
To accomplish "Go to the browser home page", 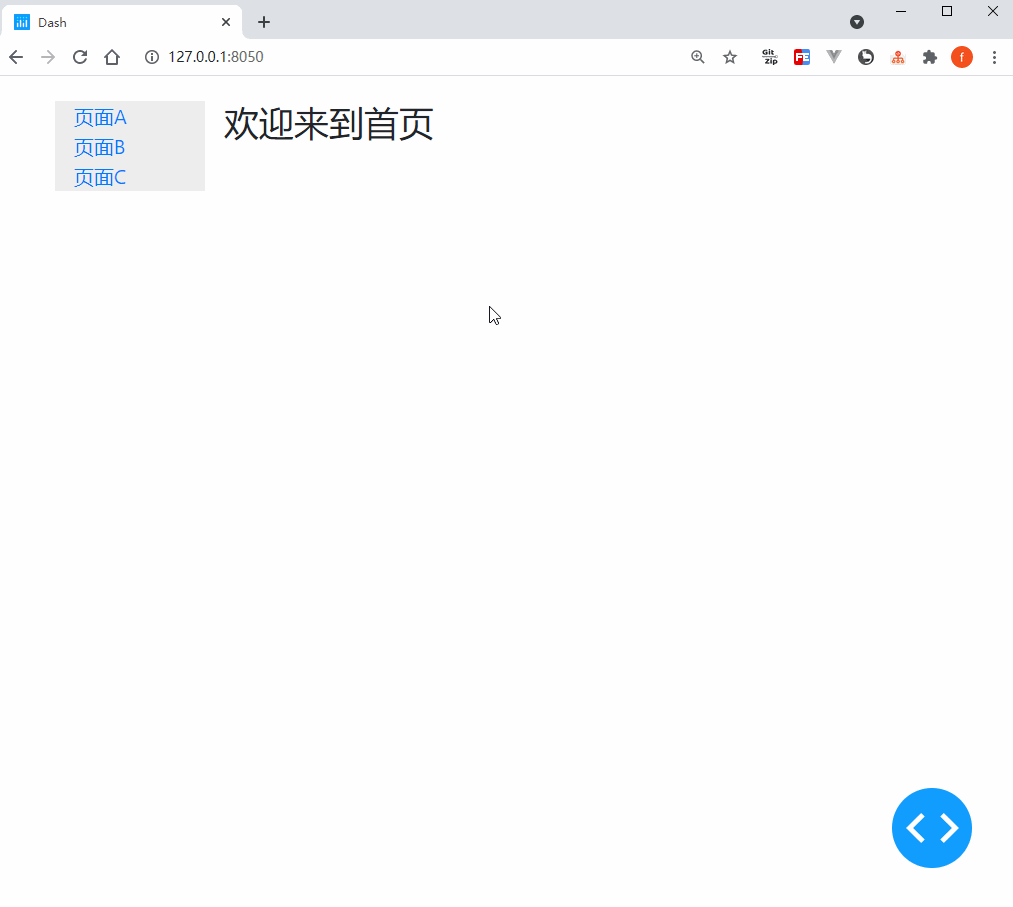I will [112, 57].
